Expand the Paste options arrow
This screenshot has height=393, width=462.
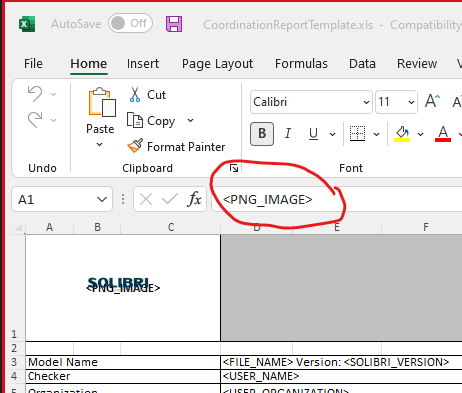pyautogui.click(x=100, y=144)
